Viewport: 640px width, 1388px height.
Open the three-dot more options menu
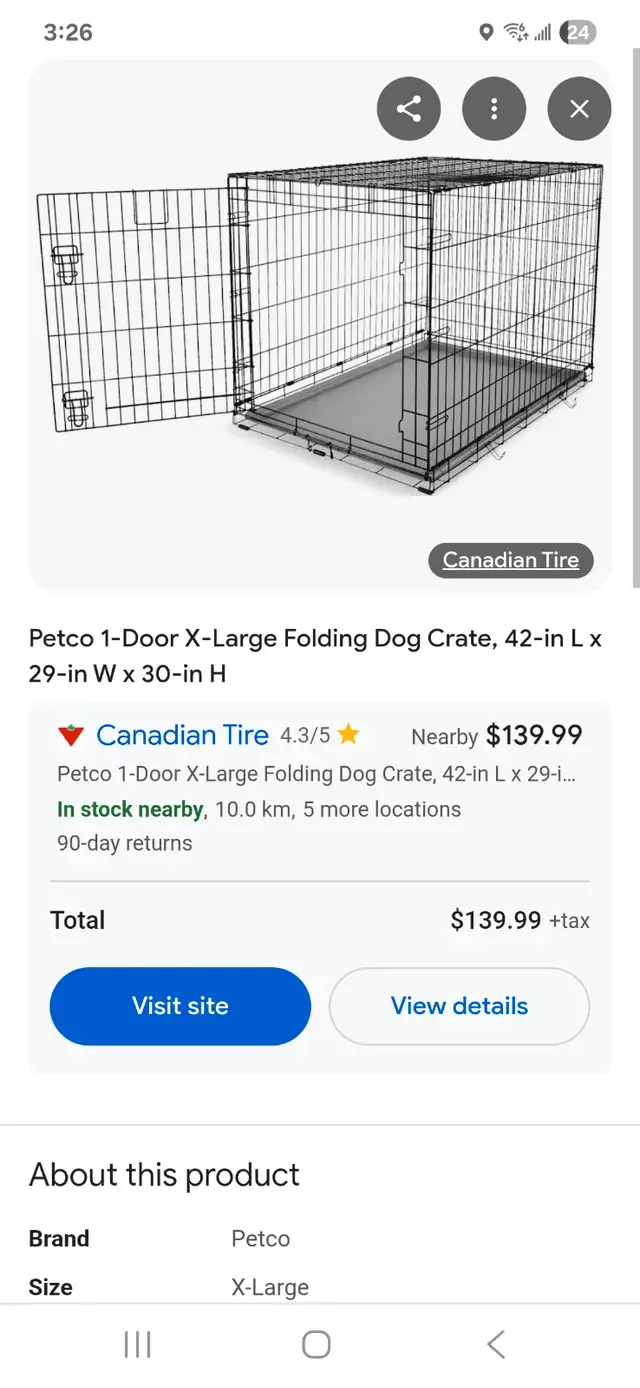pos(494,109)
